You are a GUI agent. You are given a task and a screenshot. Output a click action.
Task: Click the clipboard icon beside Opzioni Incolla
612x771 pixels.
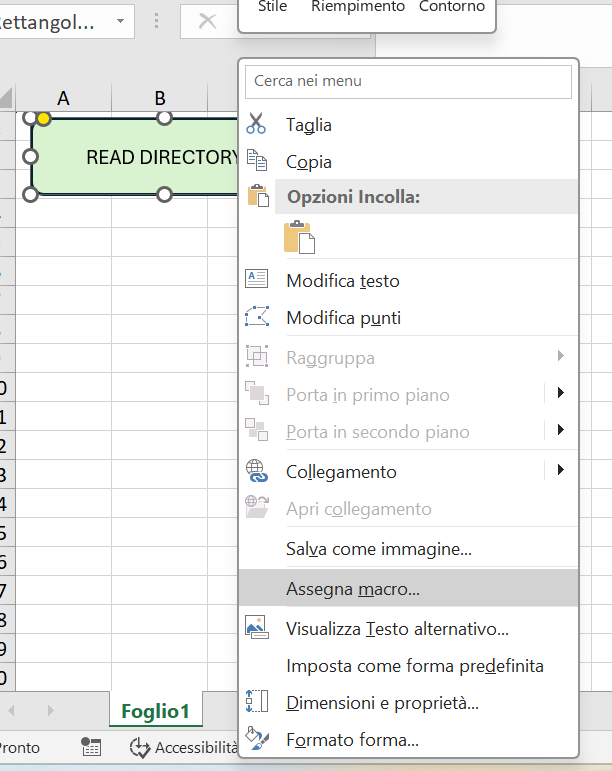click(258, 196)
